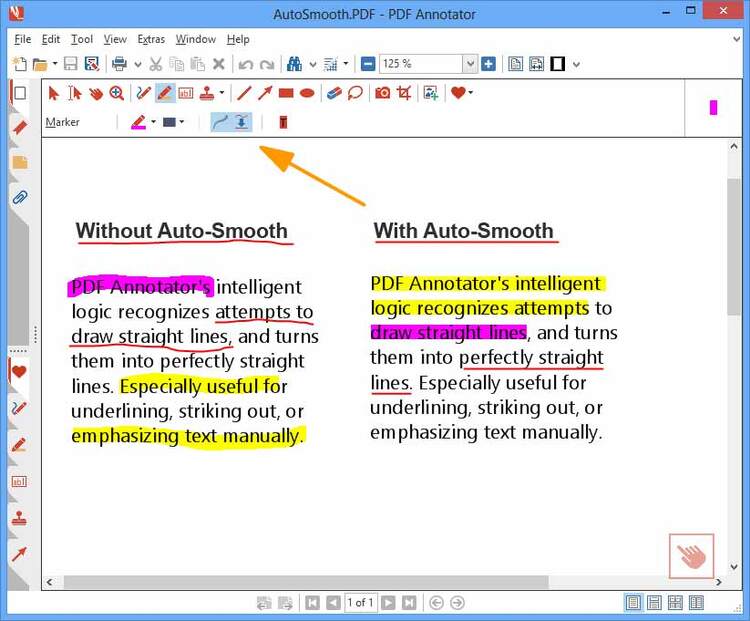The width and height of the screenshot is (750, 621).
Task: Go to the last page button
Action: tap(408, 603)
